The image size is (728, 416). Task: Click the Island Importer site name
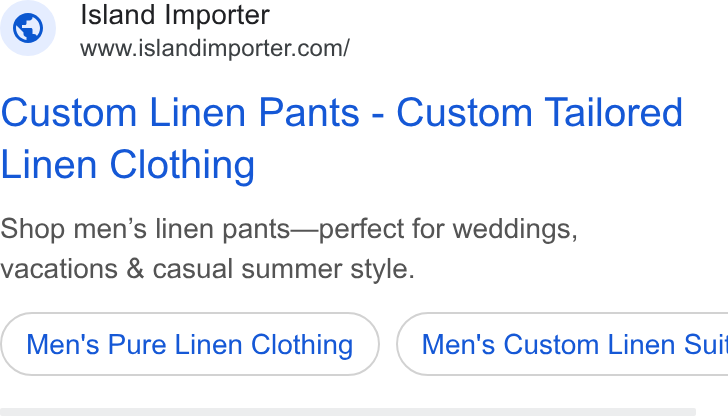pos(175,15)
